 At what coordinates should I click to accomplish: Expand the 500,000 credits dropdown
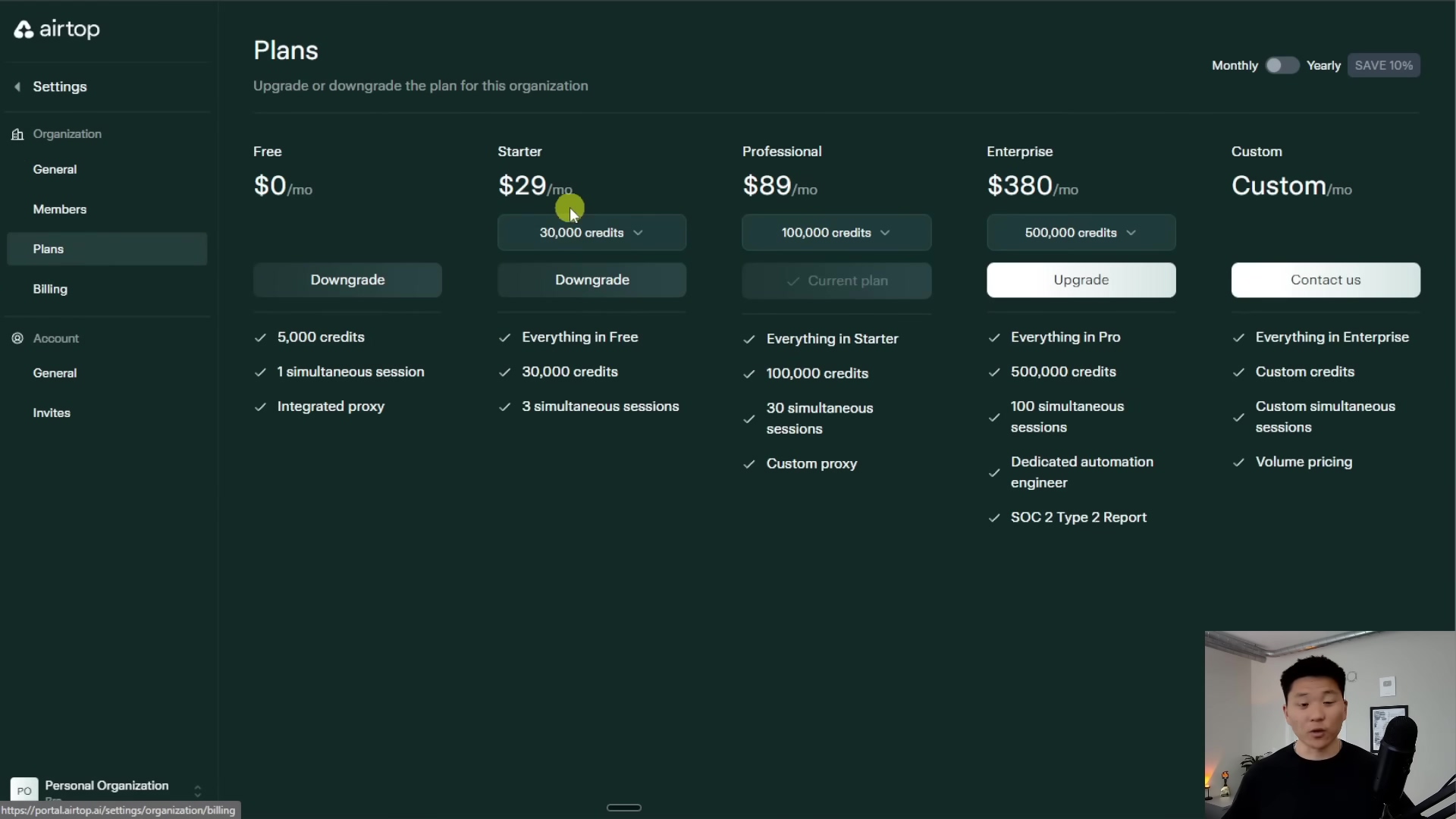point(1081,233)
